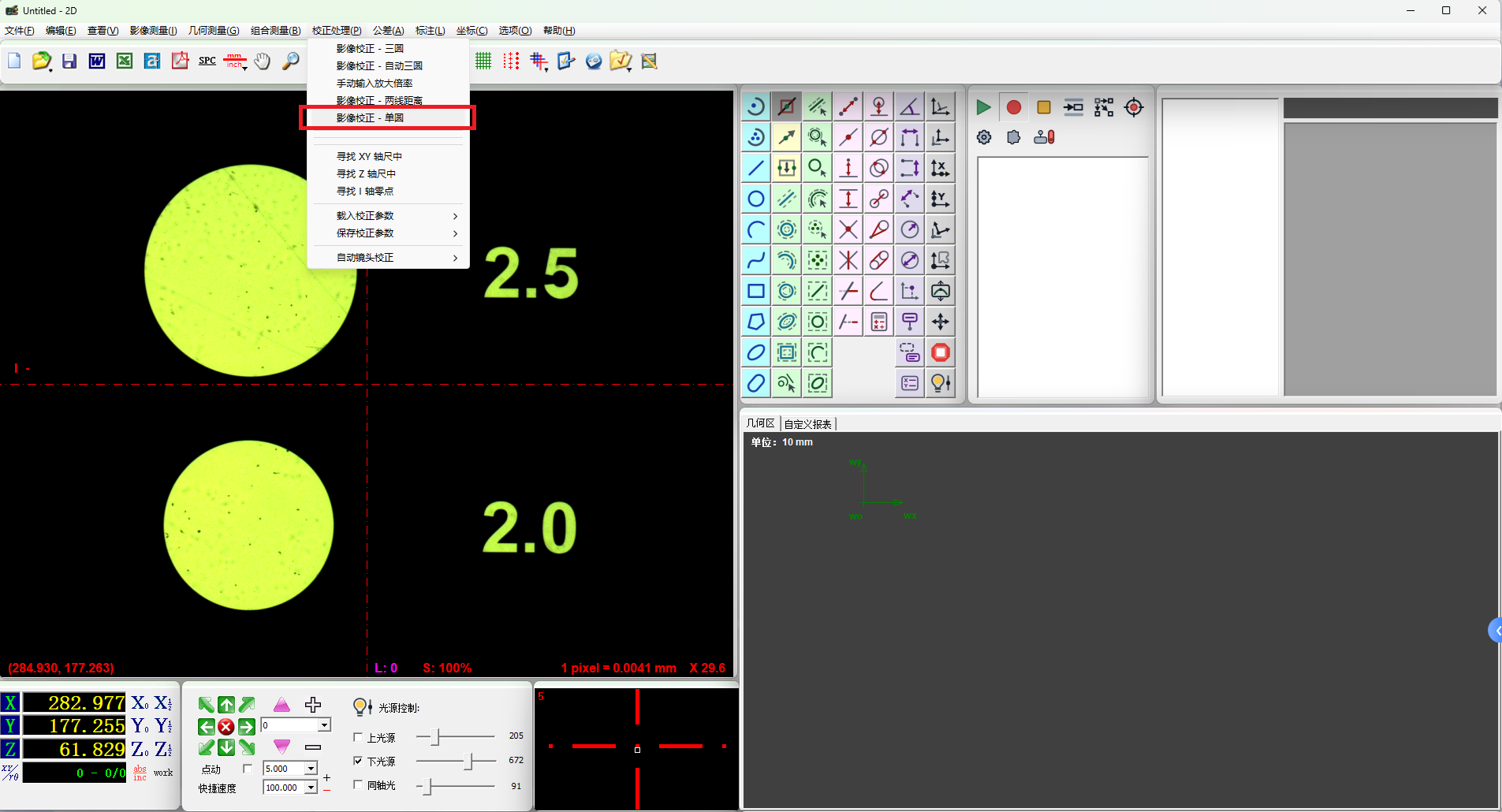Screen dimensions: 1502x812
Task: Open the 影像测量(I) menu
Action: click(154, 31)
